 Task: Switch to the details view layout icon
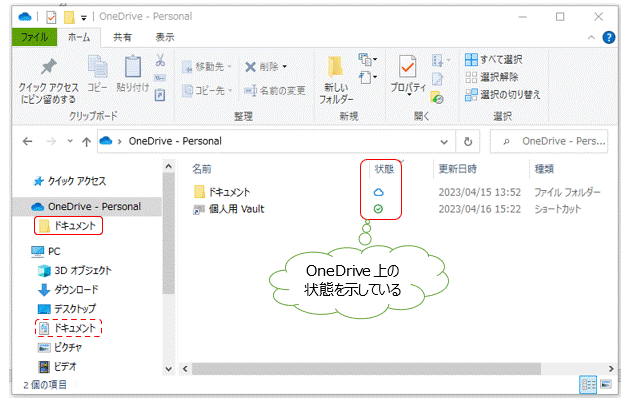(x=588, y=385)
